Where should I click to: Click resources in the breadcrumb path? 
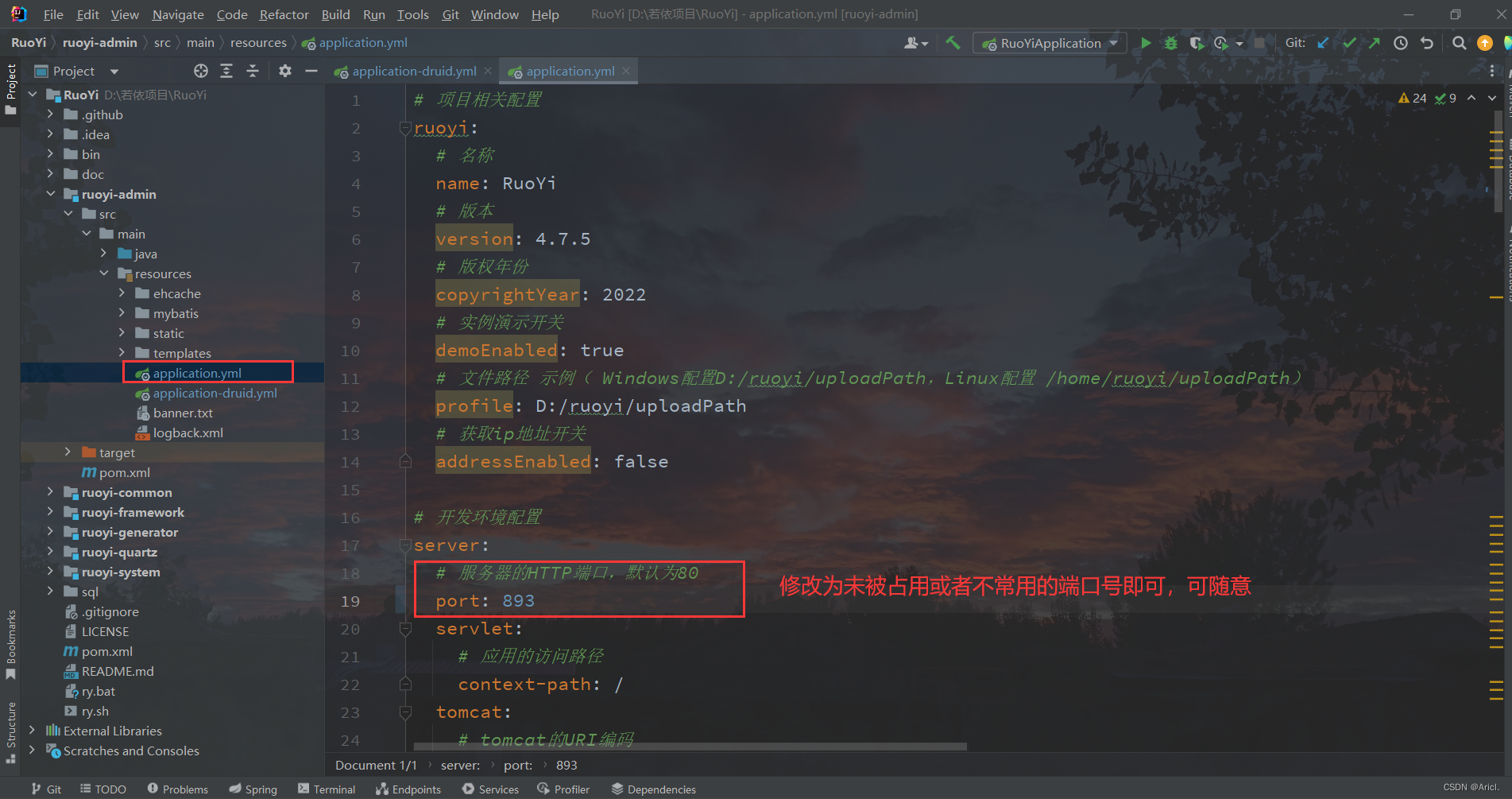point(258,43)
